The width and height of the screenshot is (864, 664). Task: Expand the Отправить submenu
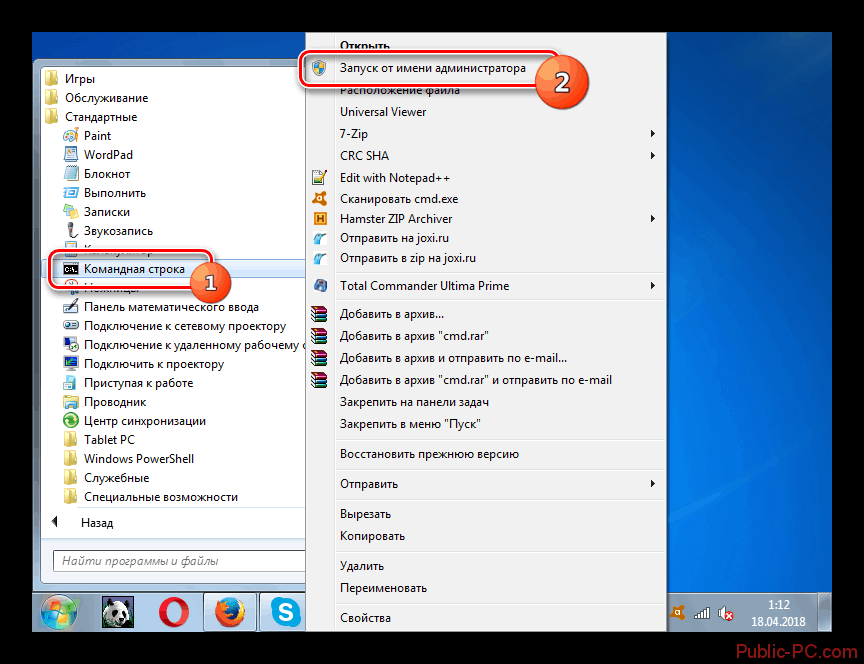(x=369, y=484)
